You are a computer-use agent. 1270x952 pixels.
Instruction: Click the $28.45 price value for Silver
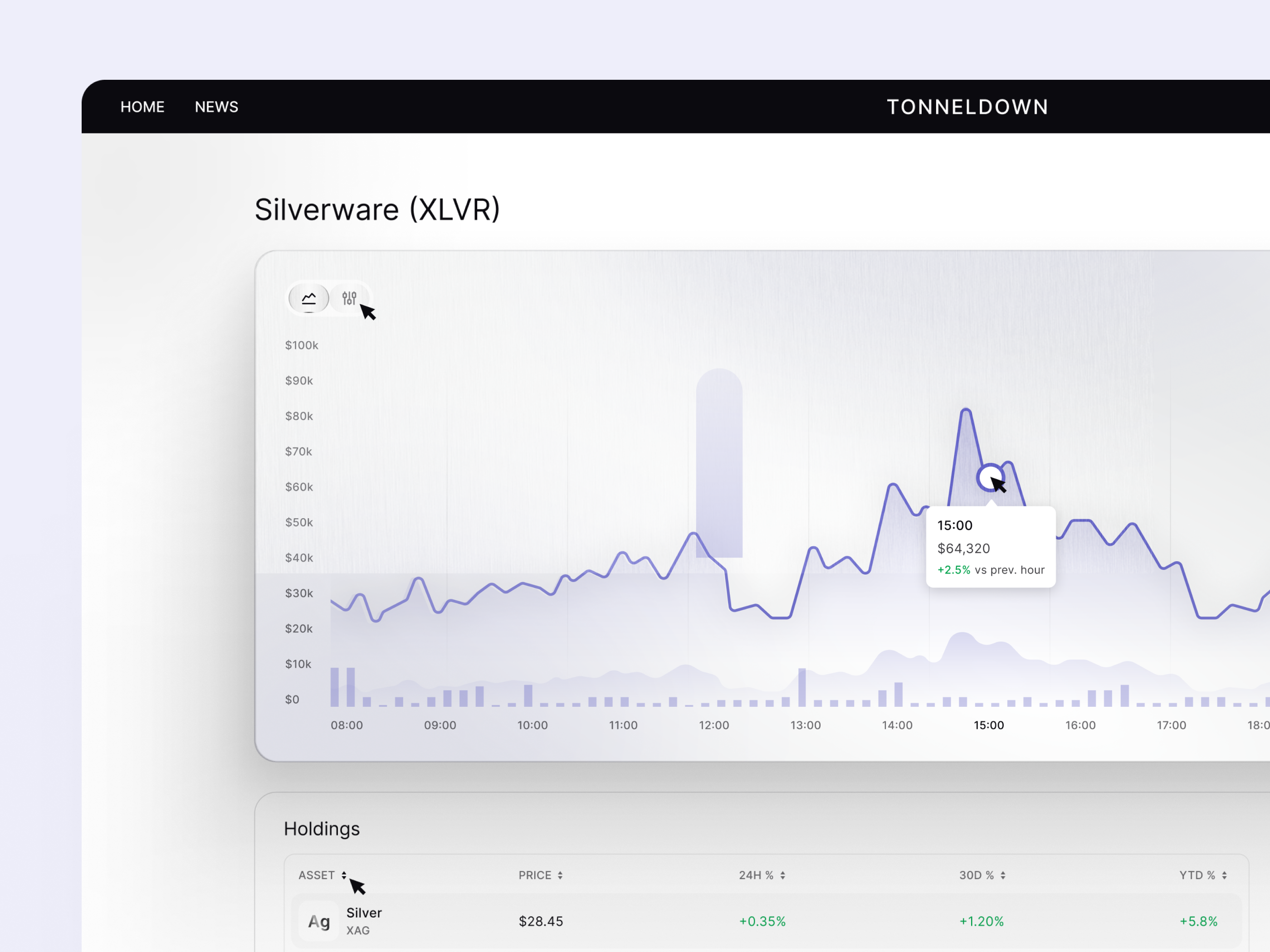(x=540, y=921)
